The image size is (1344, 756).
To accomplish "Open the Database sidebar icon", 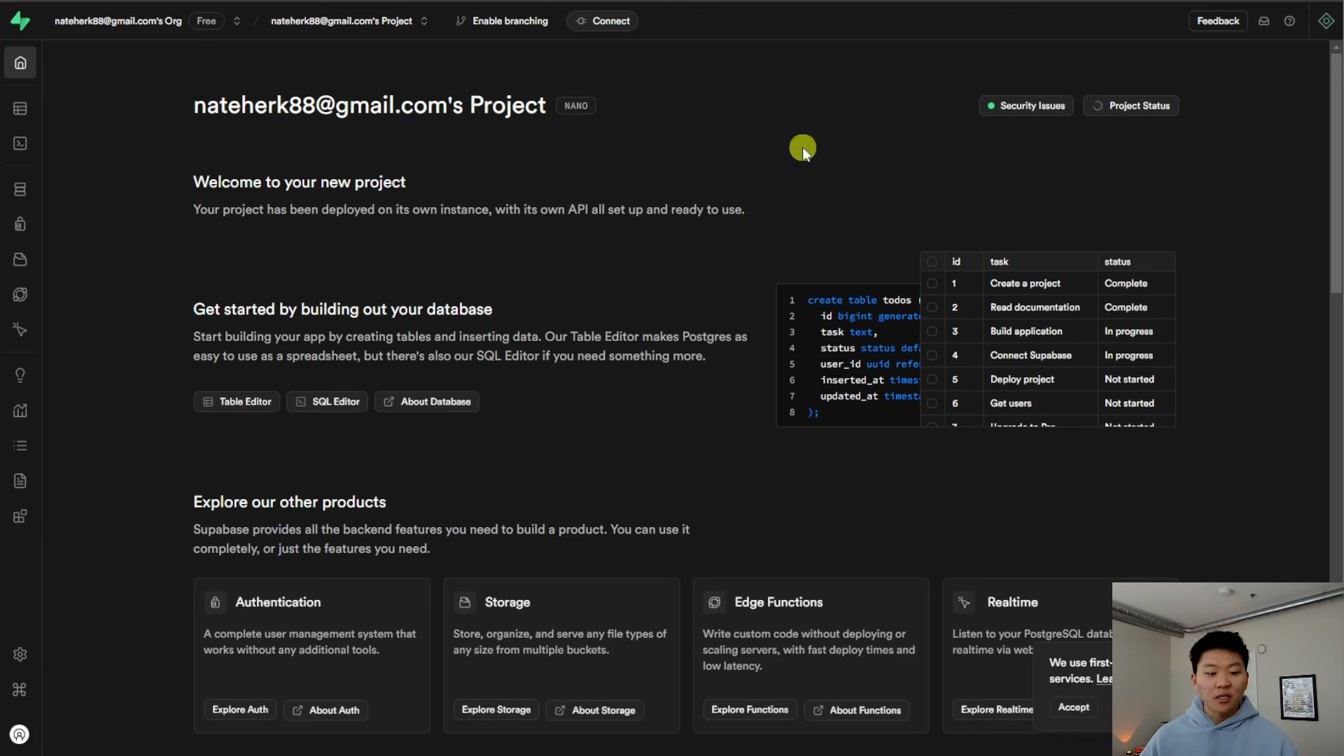I will tap(20, 189).
